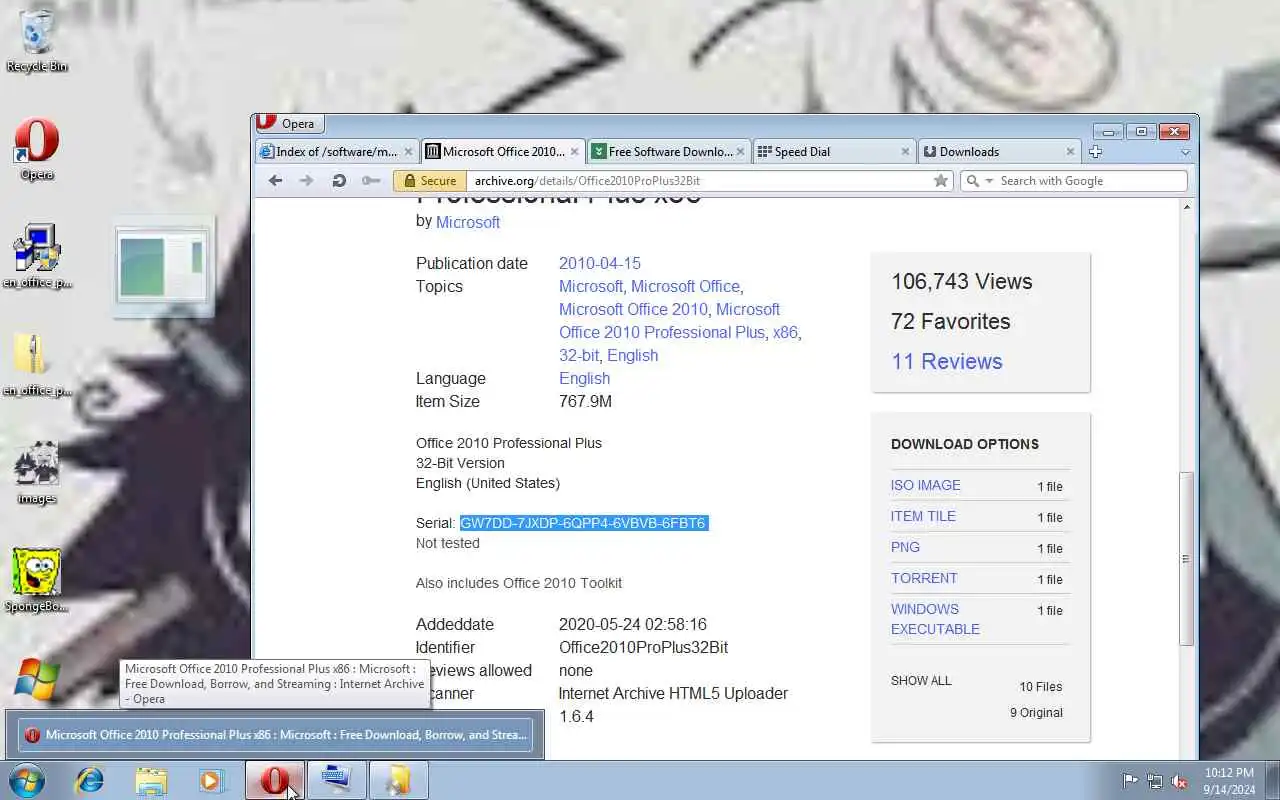Screen dimensions: 1280x800
Task: Open the Recycle Bin desktop icon
Action: (37, 40)
